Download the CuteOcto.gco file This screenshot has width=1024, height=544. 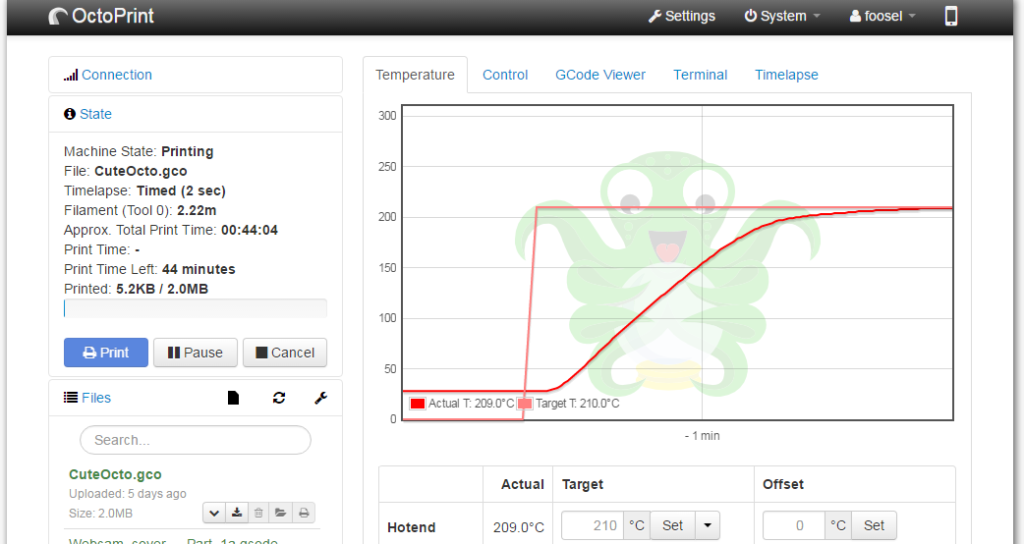(236, 513)
